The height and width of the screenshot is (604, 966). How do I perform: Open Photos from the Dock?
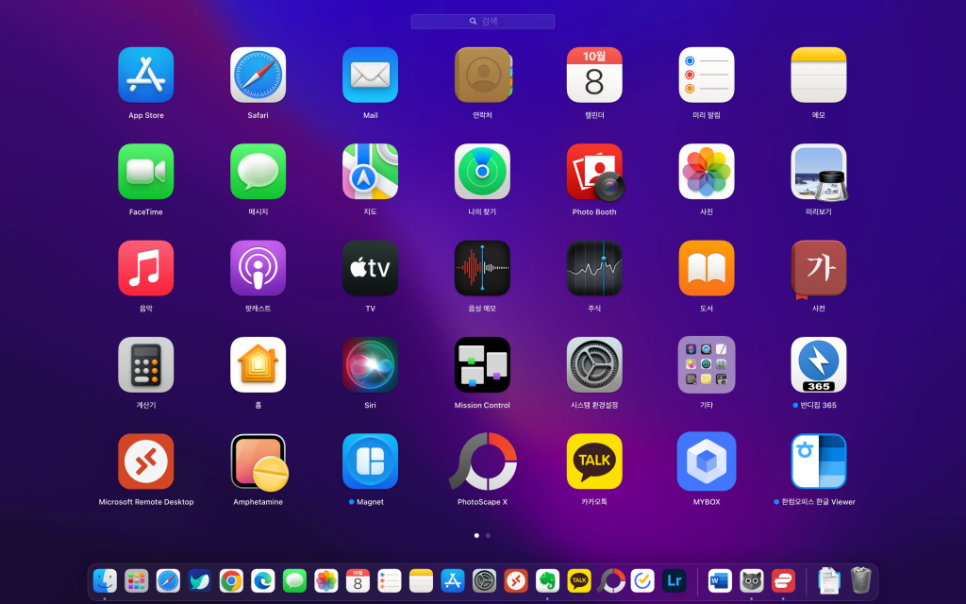coord(326,581)
